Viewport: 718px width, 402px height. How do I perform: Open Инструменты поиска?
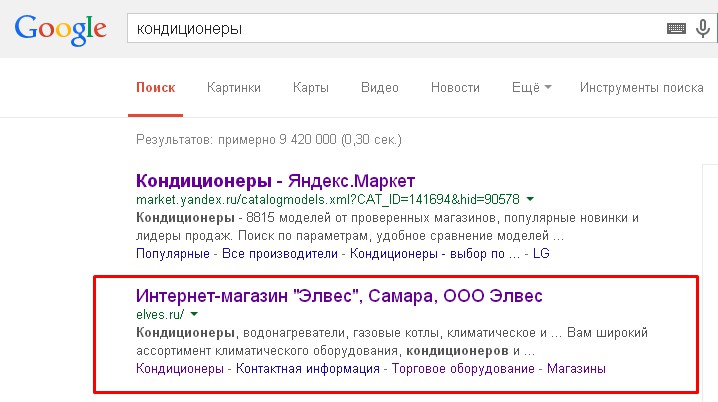tap(642, 87)
